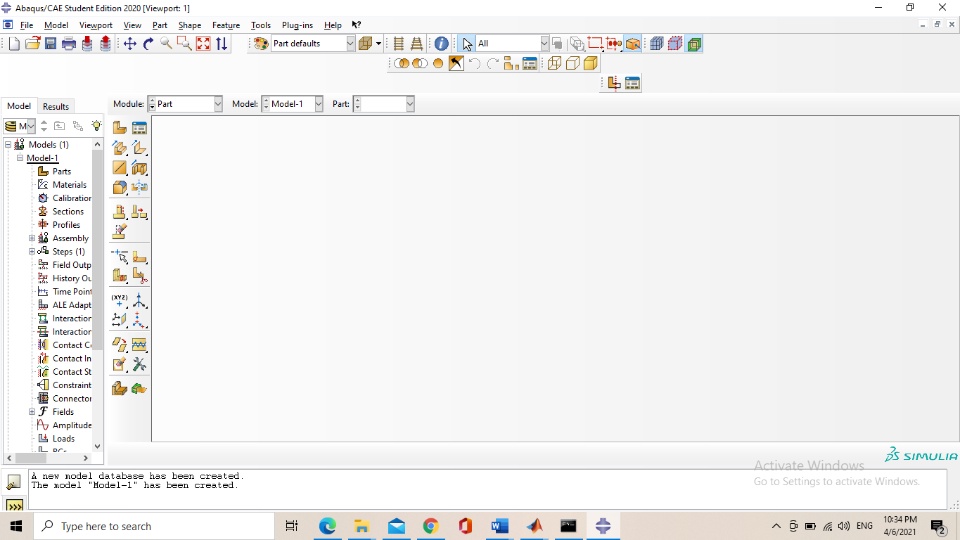Screen dimensions: 960x540
Task: Toggle the Wireframe render style
Action: tap(554, 64)
